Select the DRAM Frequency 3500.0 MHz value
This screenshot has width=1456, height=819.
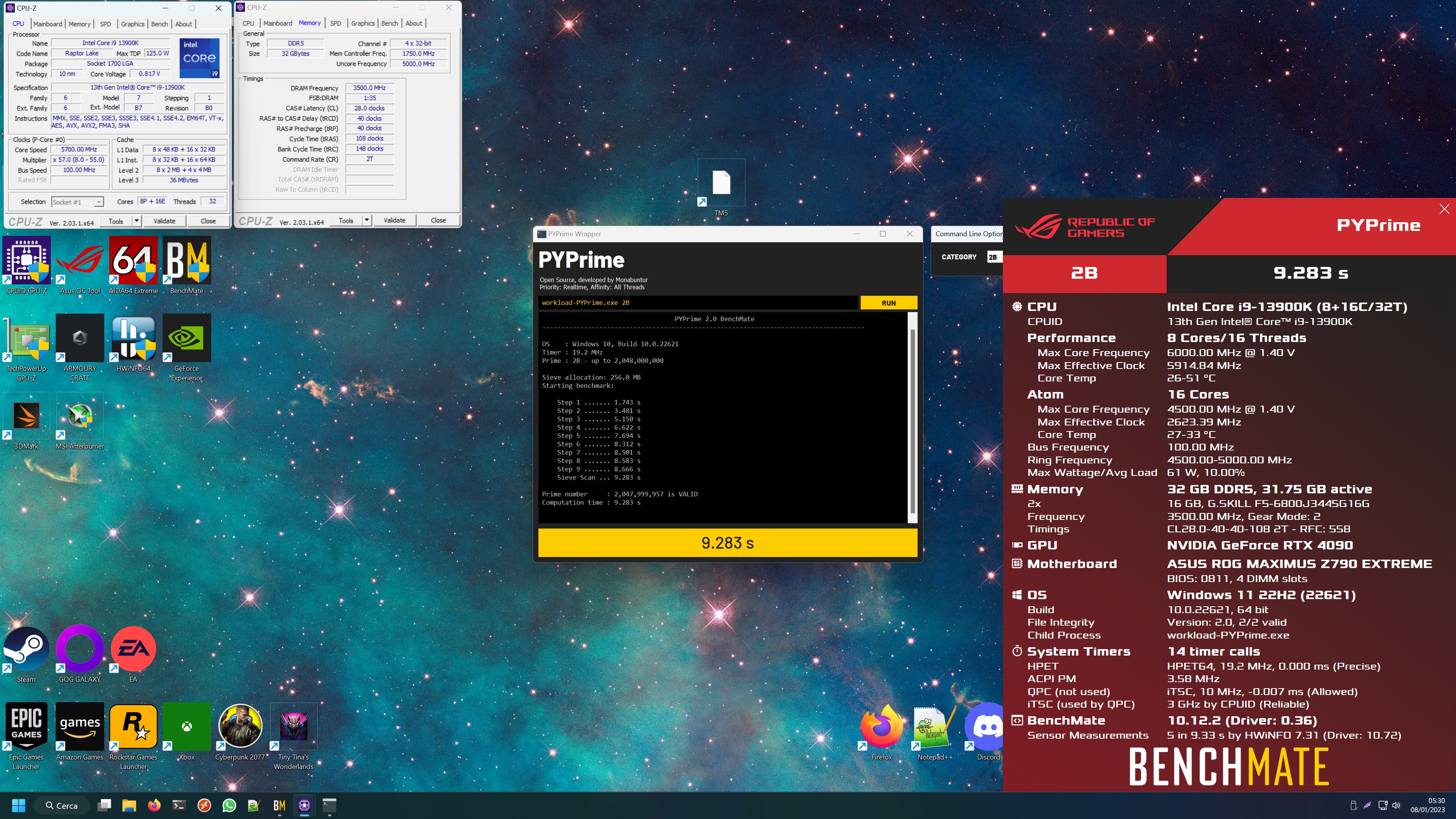(370, 88)
